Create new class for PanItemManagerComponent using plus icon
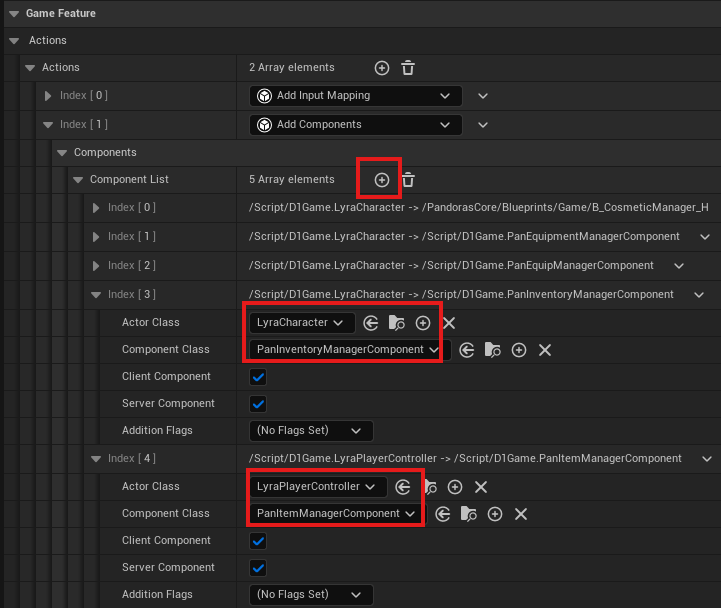 (495, 514)
